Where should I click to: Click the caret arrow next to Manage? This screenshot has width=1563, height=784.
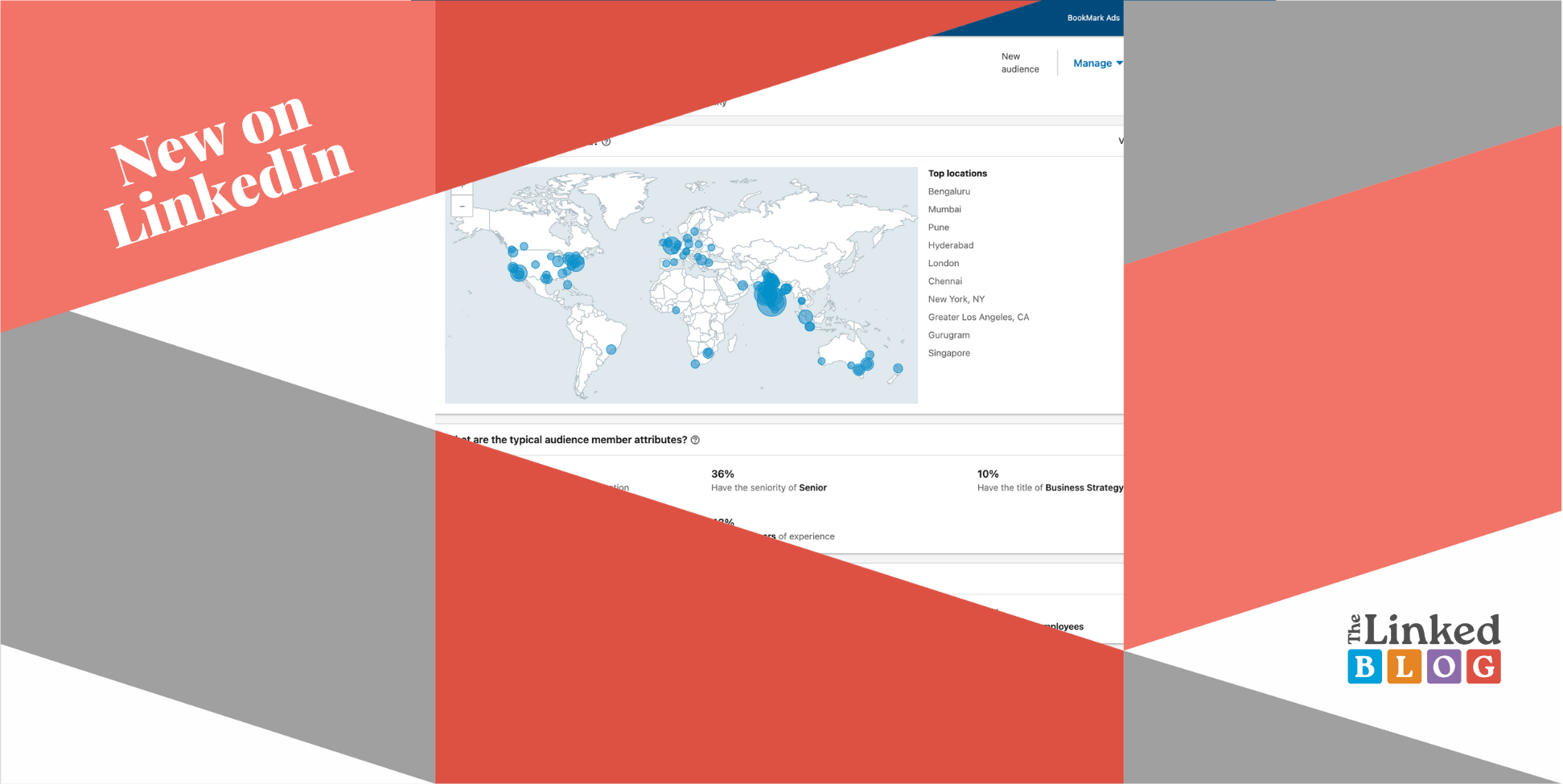1119,64
